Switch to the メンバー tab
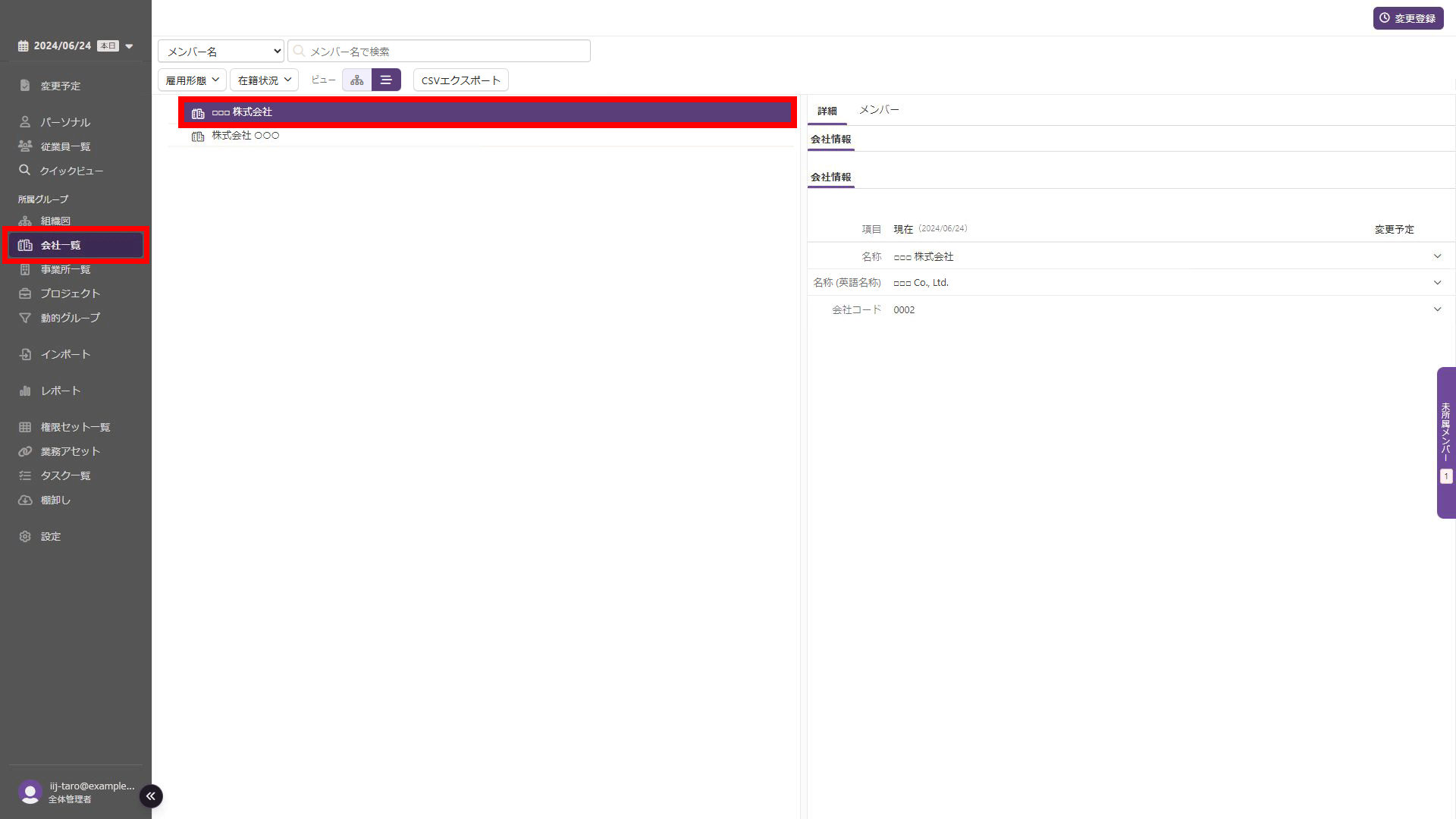Image resolution: width=1456 pixels, height=819 pixels. click(879, 110)
